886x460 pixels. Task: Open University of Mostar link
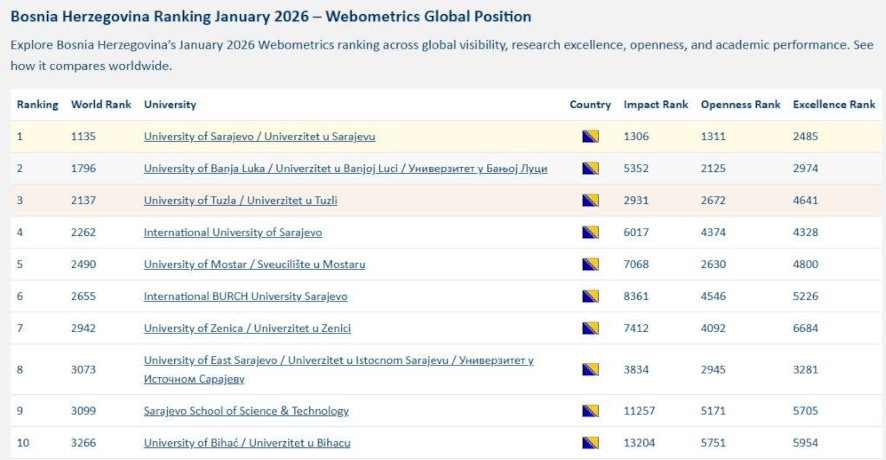254,265
